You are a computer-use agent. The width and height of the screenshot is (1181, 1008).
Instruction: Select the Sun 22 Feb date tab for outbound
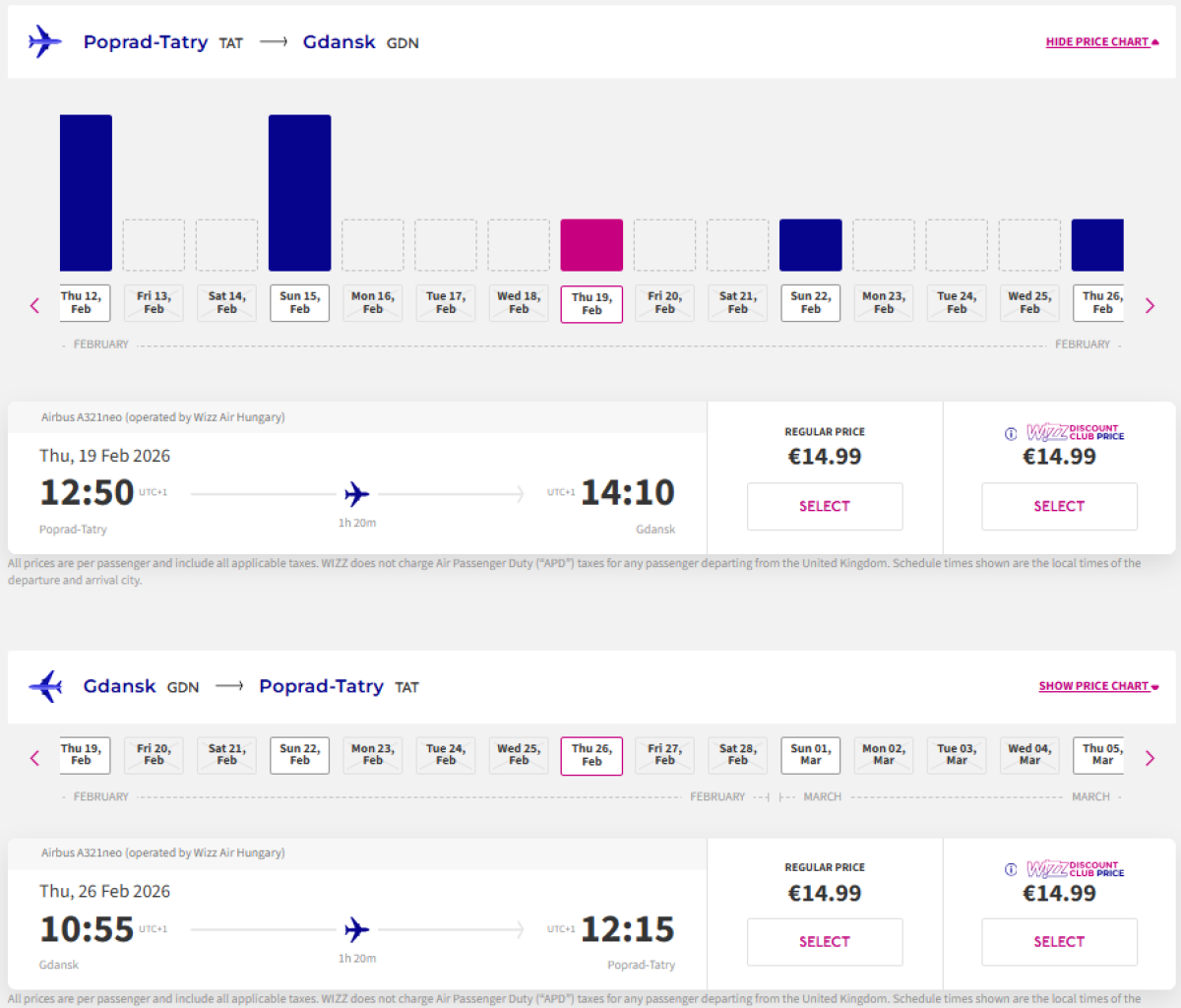click(810, 303)
